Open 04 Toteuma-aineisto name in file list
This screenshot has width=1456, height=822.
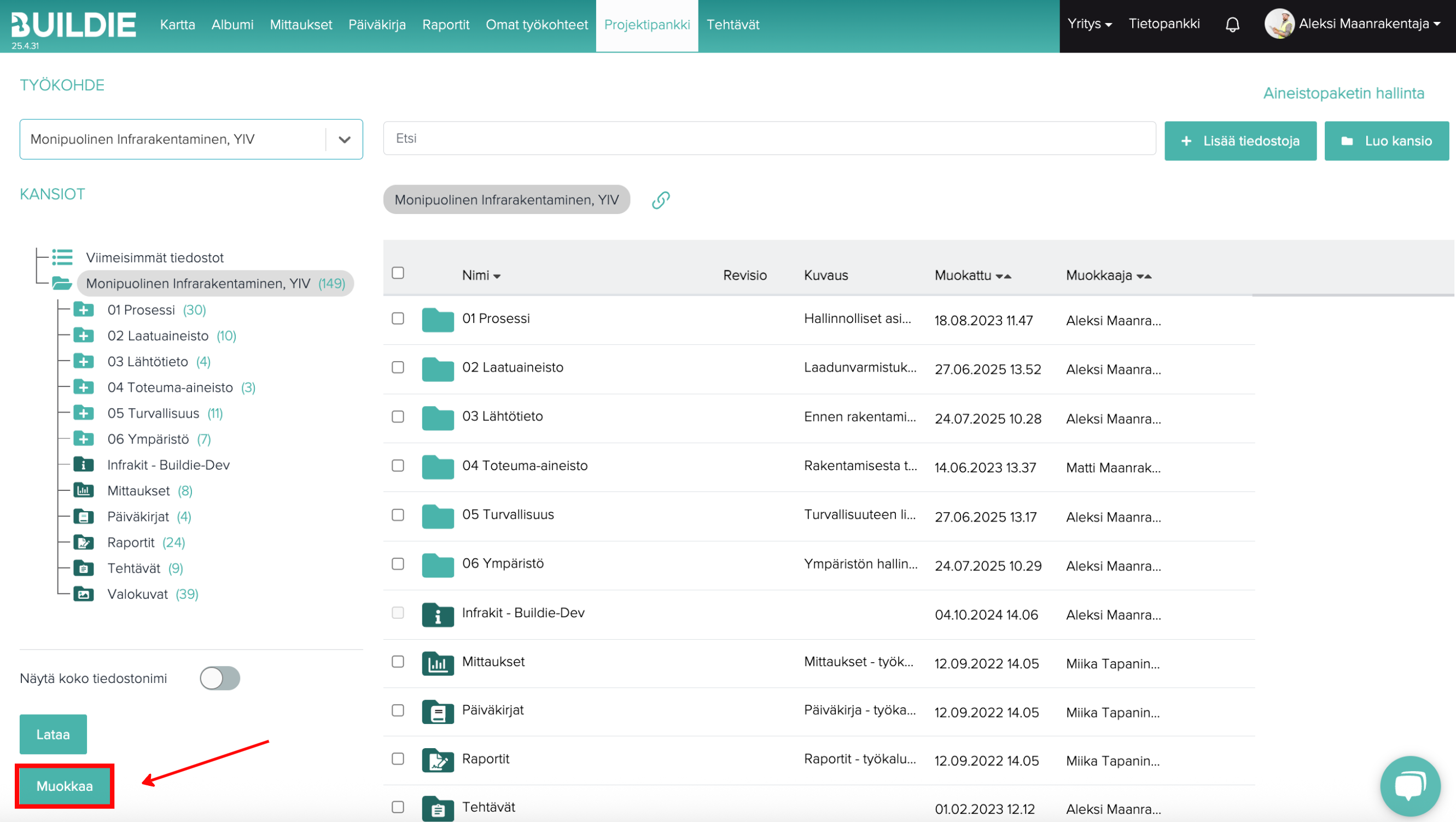click(x=525, y=466)
